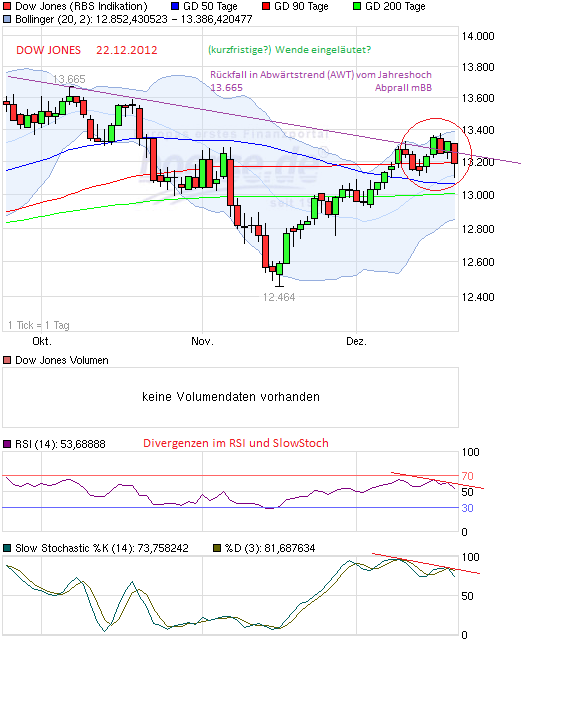Select the 'Dow Jones (RBS Indikation)' legend label
Screen dimensions: 582x728
pyautogui.click(x=81, y=6)
